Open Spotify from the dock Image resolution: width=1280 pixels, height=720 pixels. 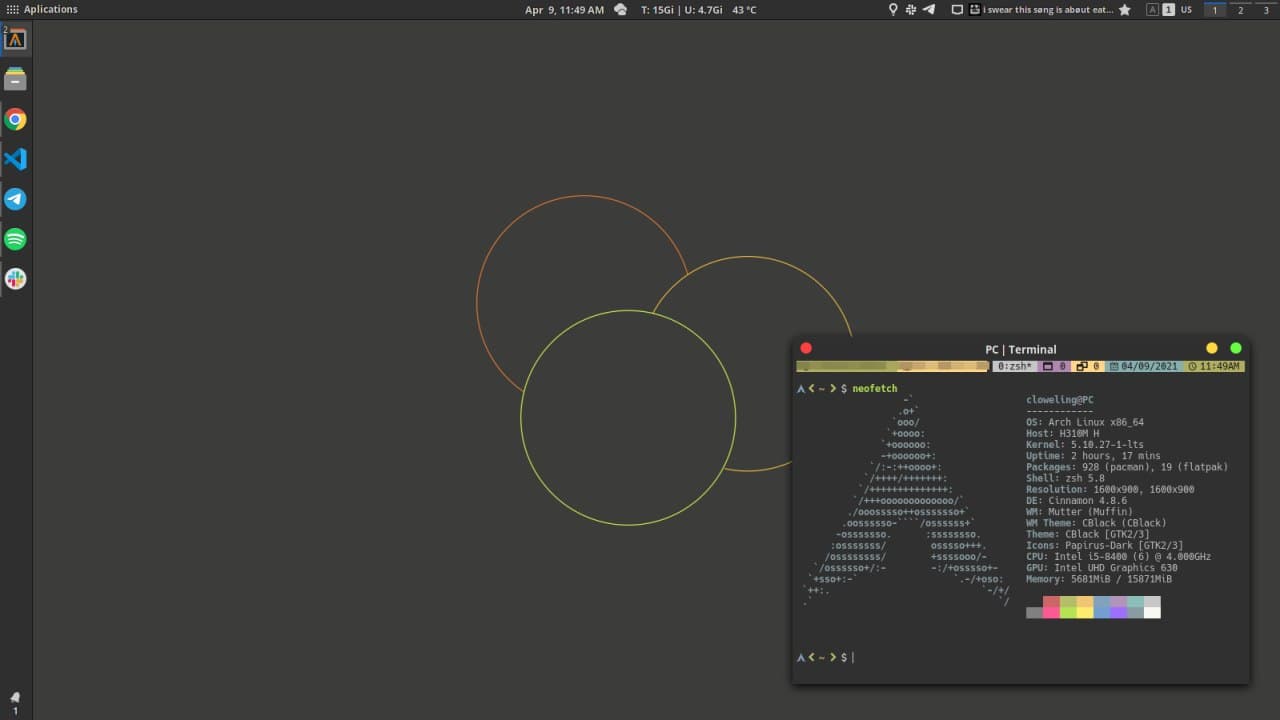coord(16,239)
